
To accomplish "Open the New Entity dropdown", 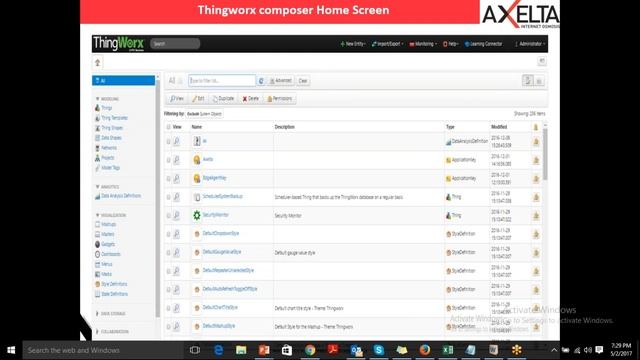I will (x=353, y=44).
